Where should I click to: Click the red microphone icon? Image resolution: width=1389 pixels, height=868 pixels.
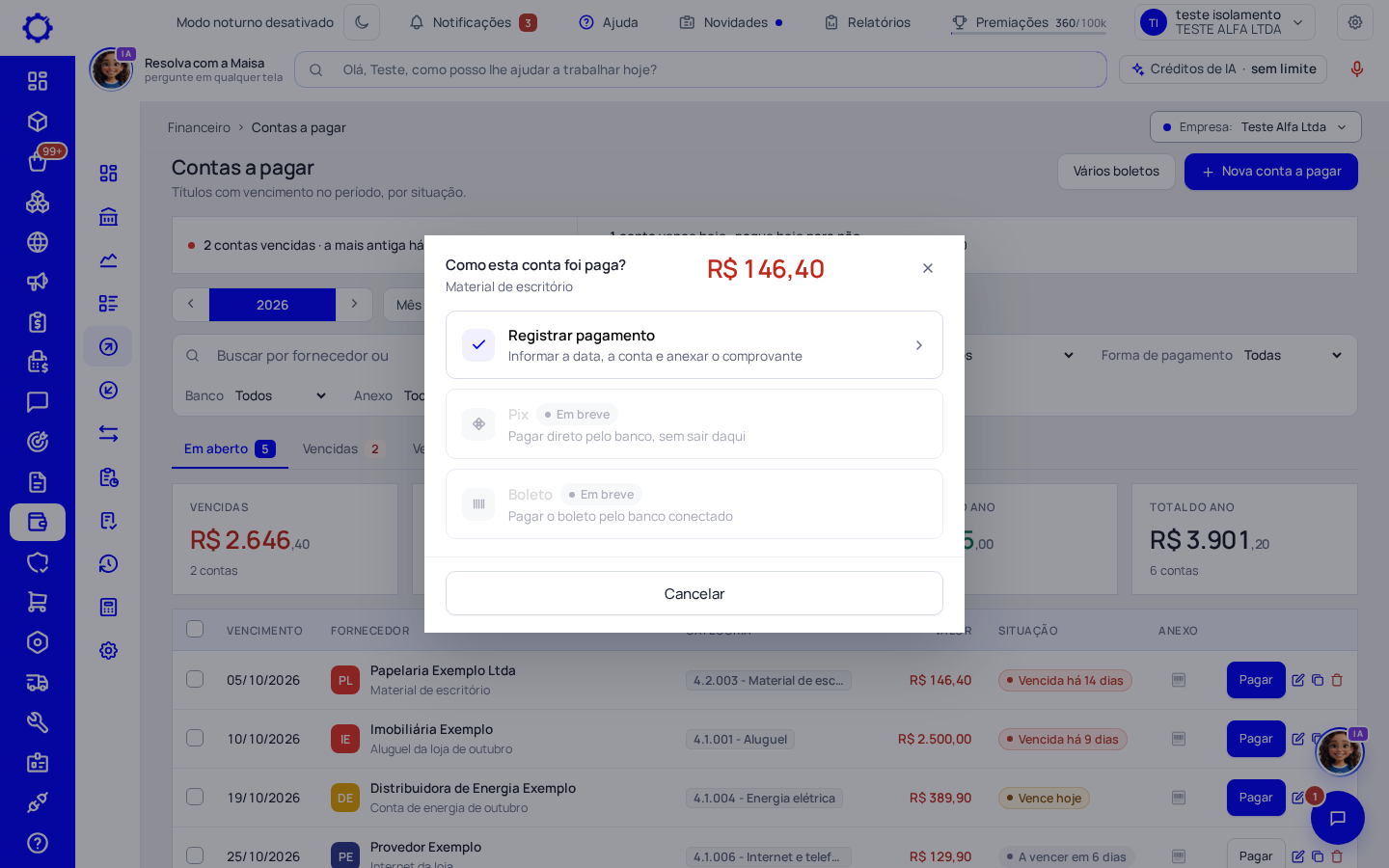click(x=1357, y=69)
